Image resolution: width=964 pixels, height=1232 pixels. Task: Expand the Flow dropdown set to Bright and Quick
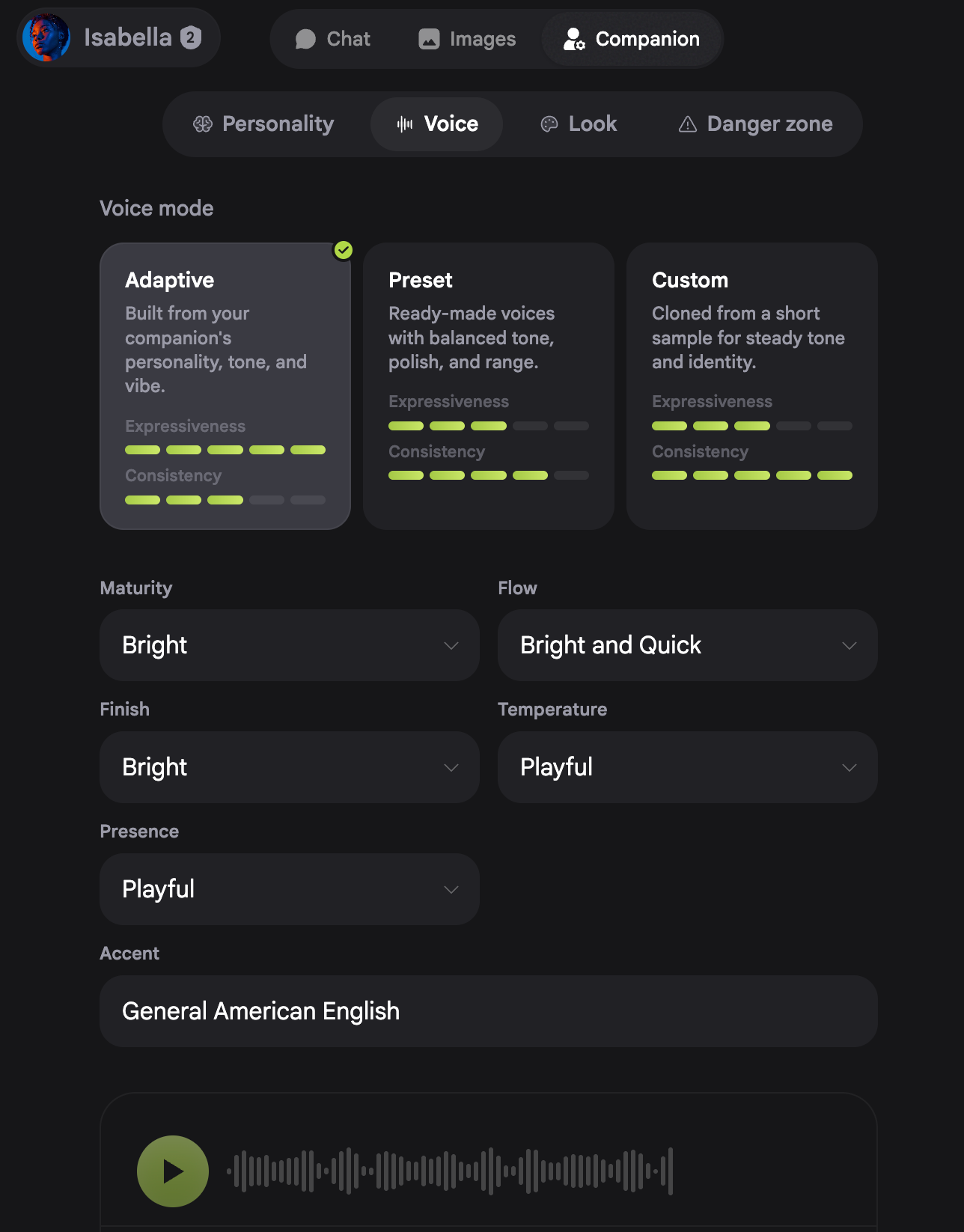point(688,645)
